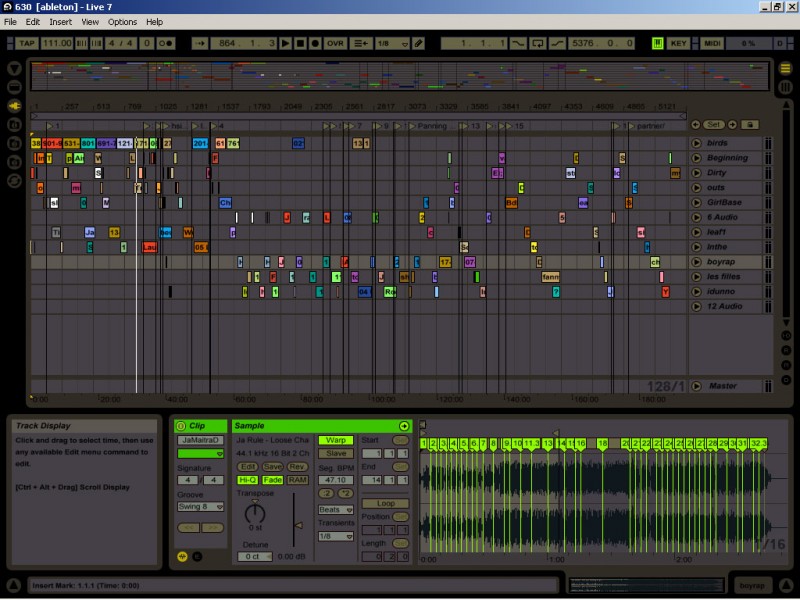Toggle the Draw Mode pencil icon

pos(418,44)
